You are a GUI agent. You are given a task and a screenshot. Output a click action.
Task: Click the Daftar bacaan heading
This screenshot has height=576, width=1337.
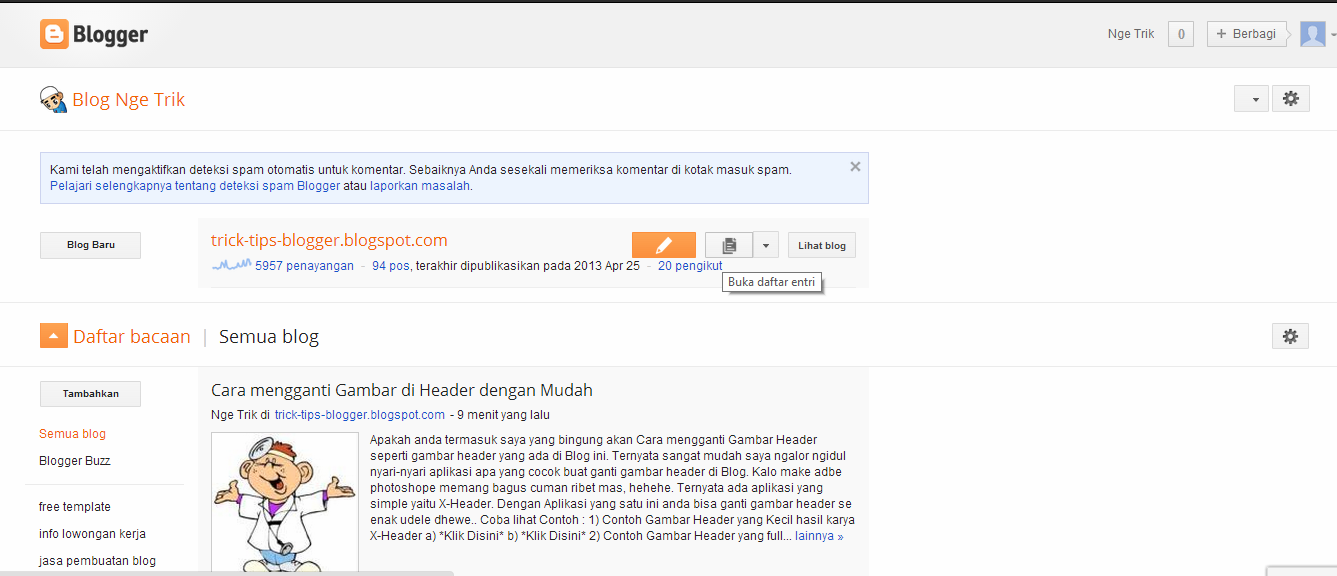[132, 337]
